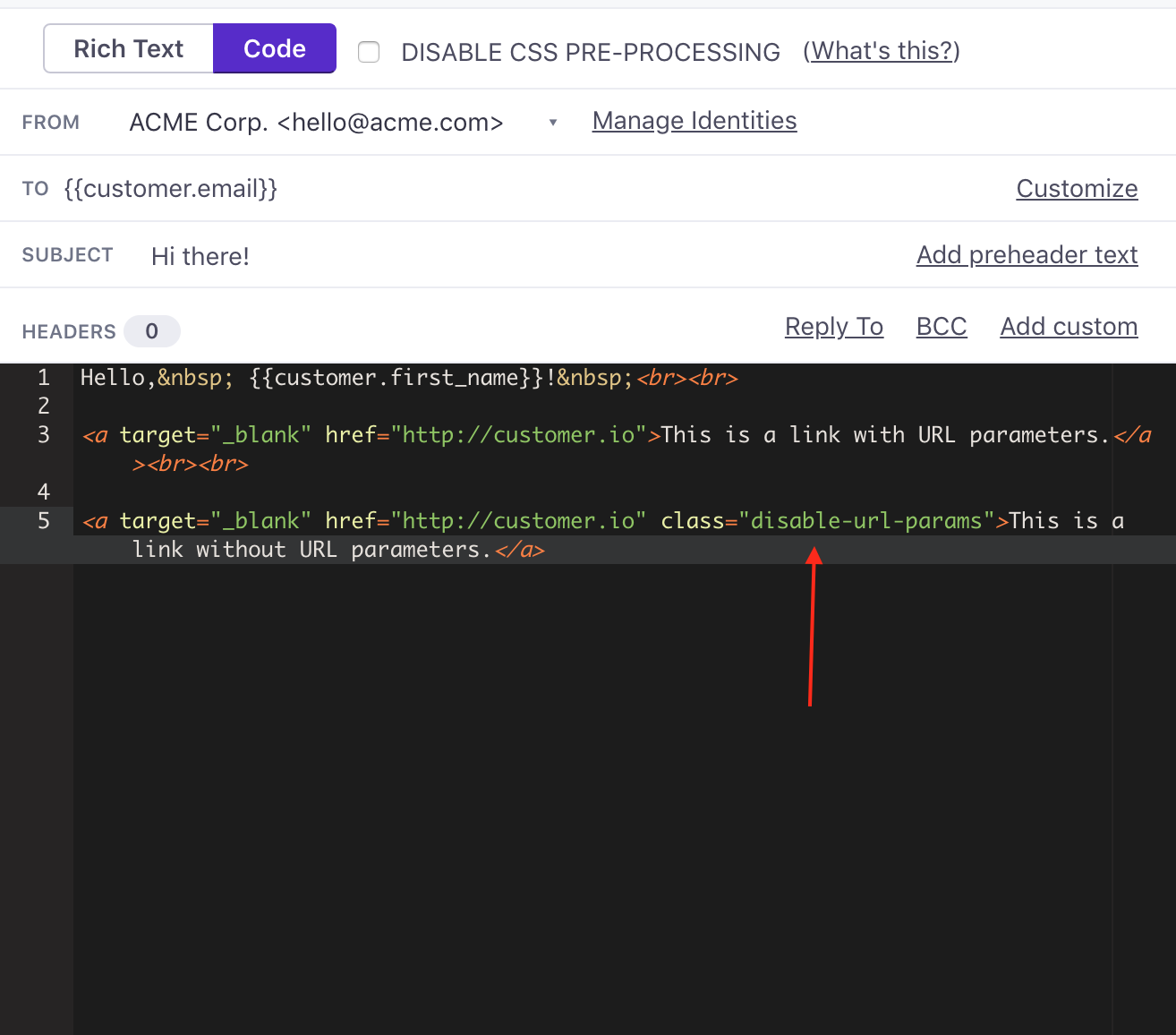Switch to the Rich Text tab
The width and height of the screenshot is (1176, 1035).
[127, 47]
